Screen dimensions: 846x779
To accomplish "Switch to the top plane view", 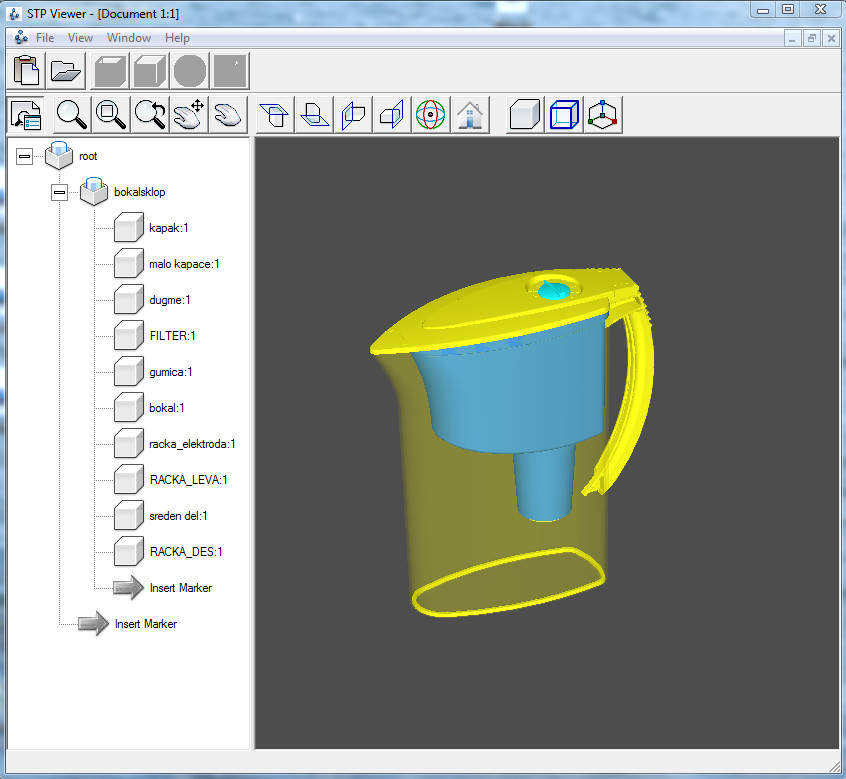I will click(275, 115).
